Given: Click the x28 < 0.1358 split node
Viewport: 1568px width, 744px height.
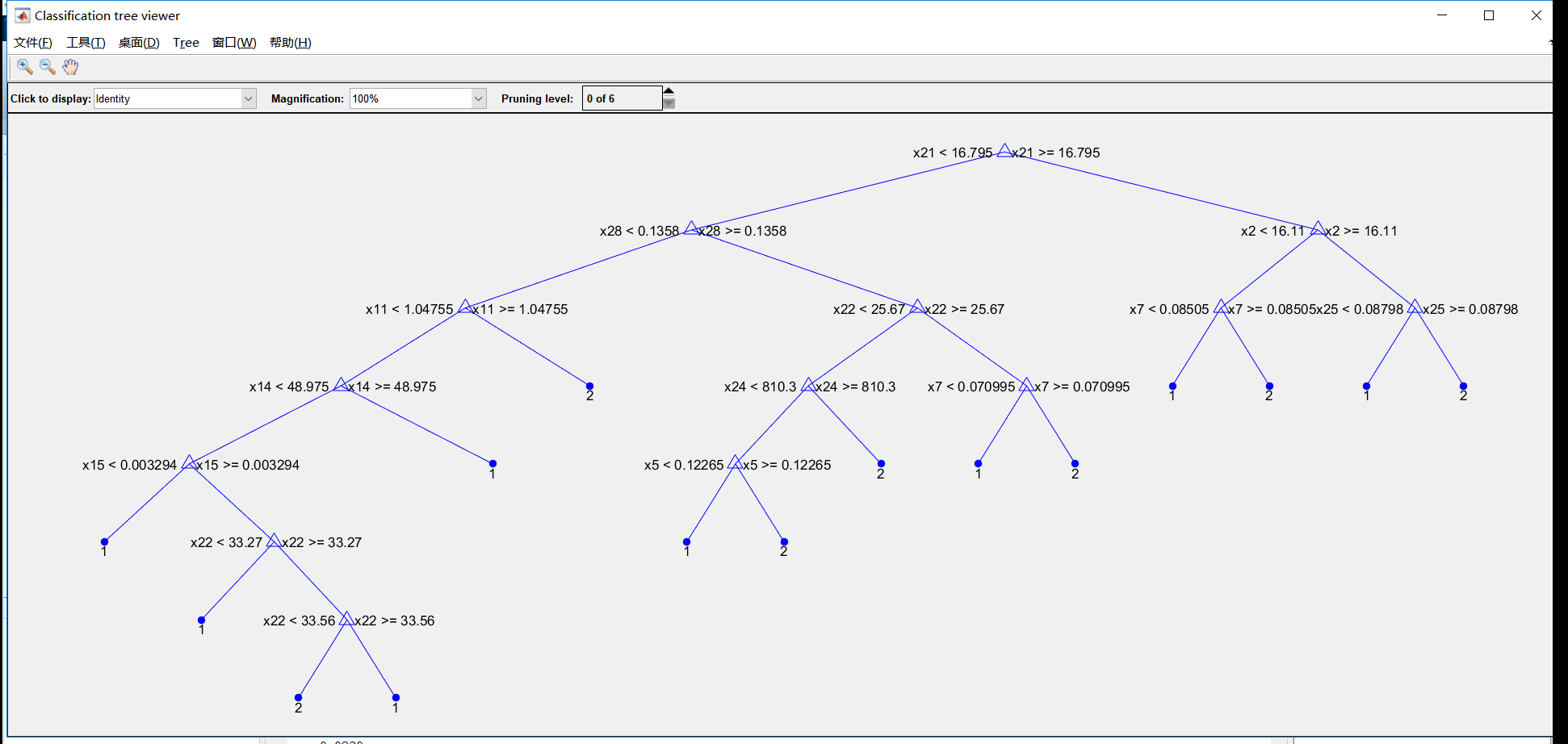Looking at the screenshot, I should click(691, 228).
